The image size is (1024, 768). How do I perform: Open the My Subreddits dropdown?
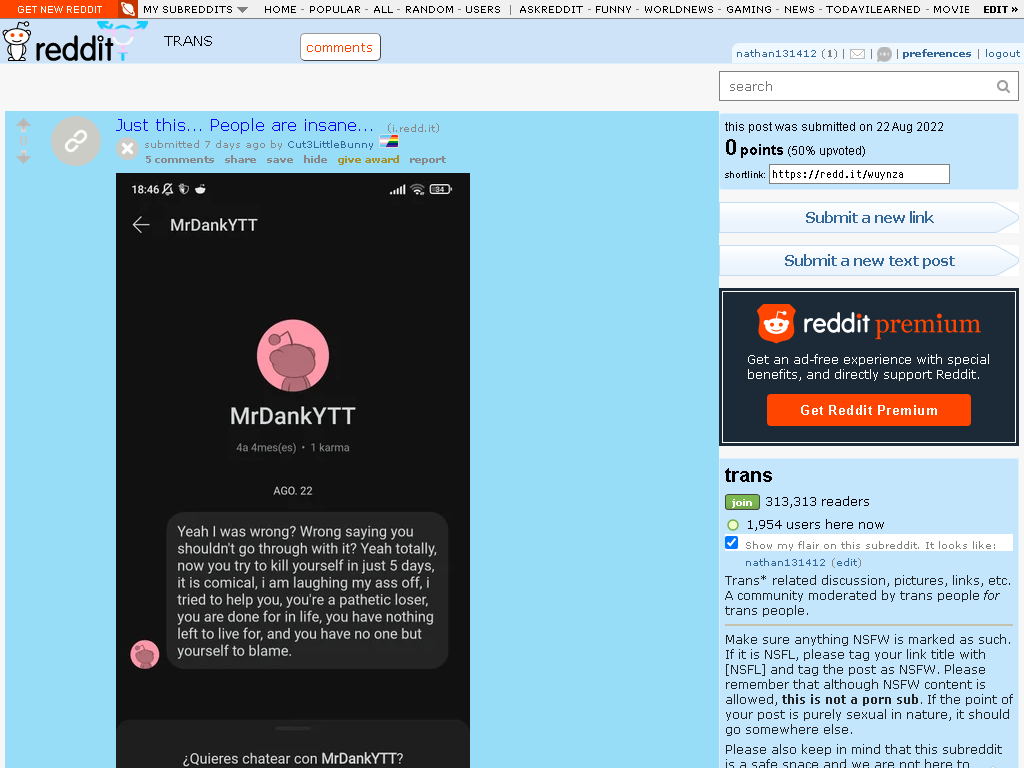(x=195, y=10)
